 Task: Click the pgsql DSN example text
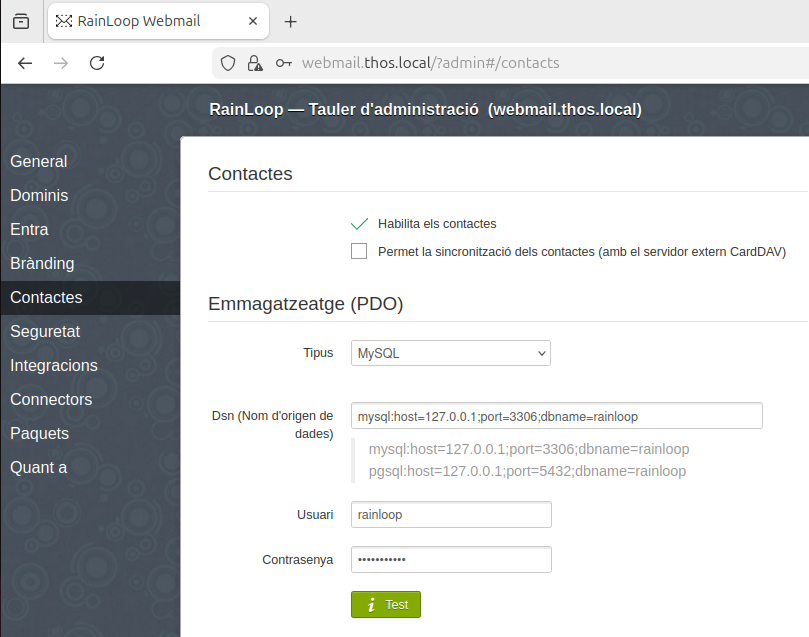[527, 471]
